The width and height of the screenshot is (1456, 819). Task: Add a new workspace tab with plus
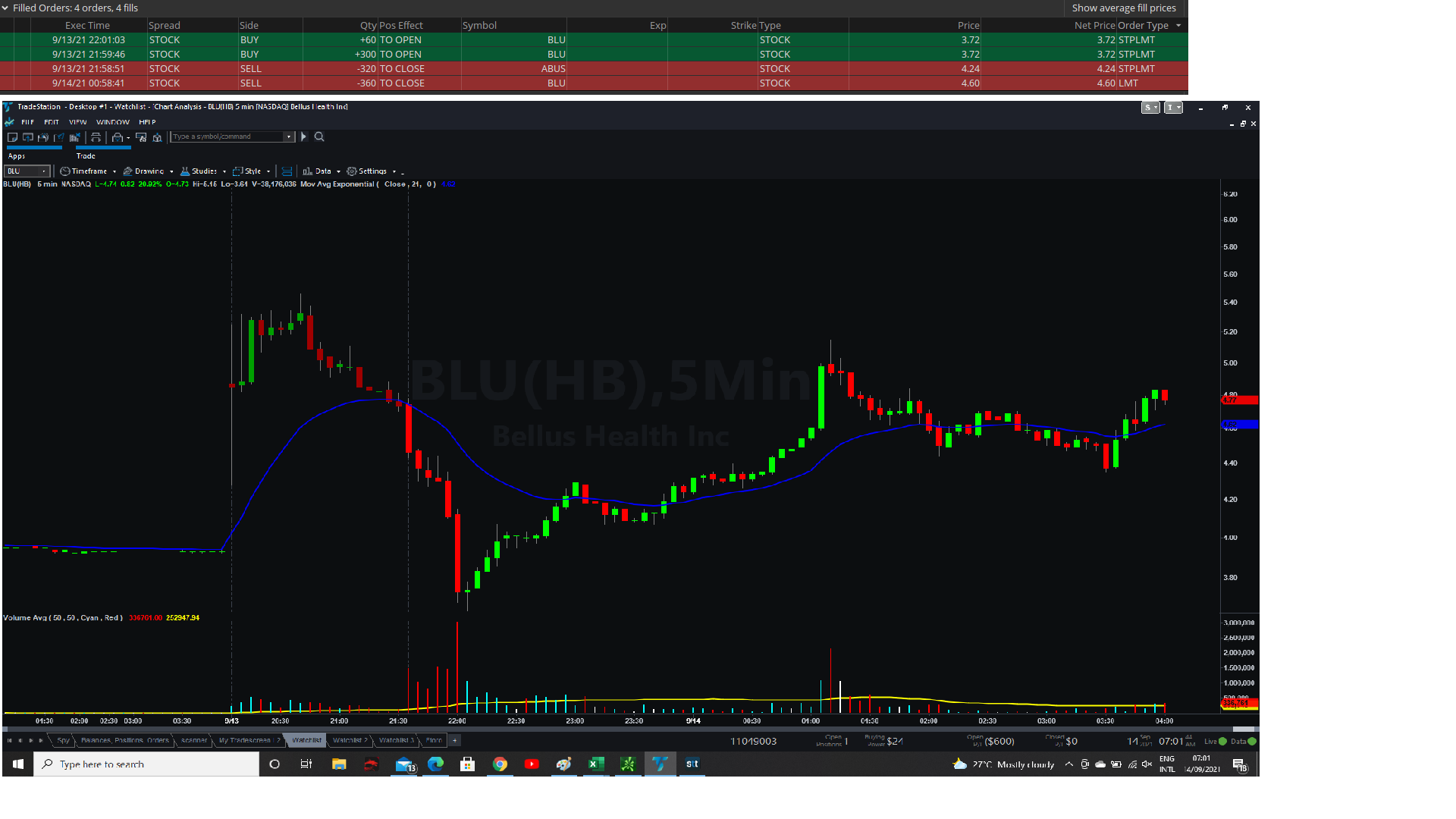(454, 741)
